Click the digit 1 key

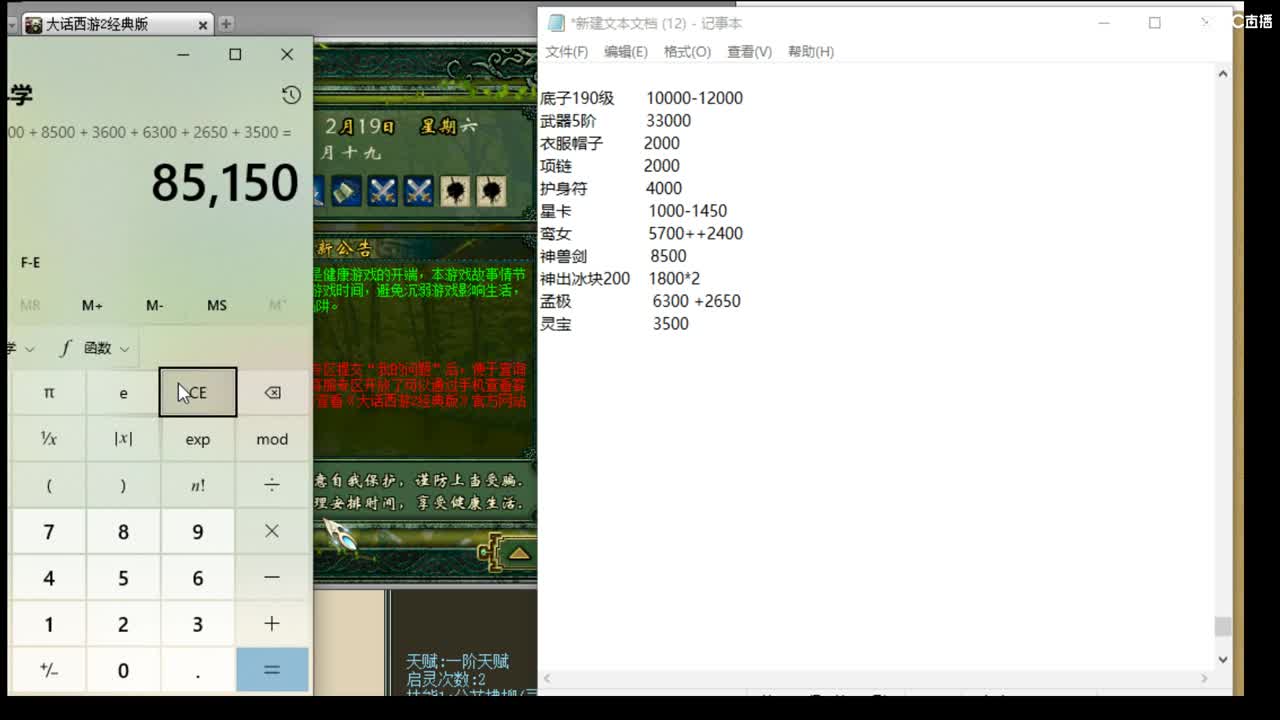49,623
